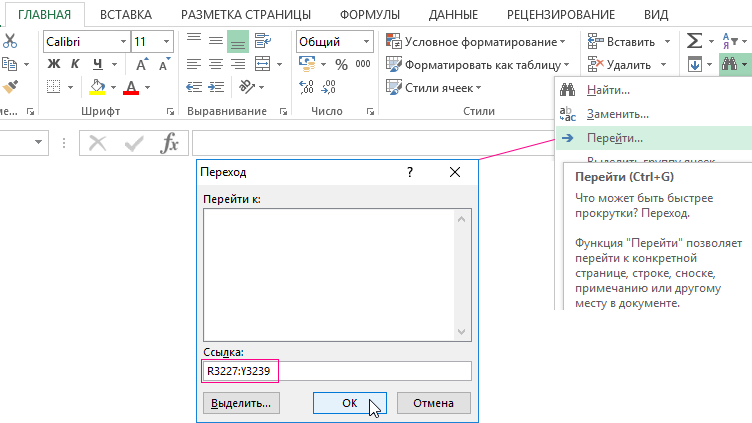The width and height of the screenshot is (752, 423).
Task: Click the Выделить... button
Action: click(x=241, y=403)
